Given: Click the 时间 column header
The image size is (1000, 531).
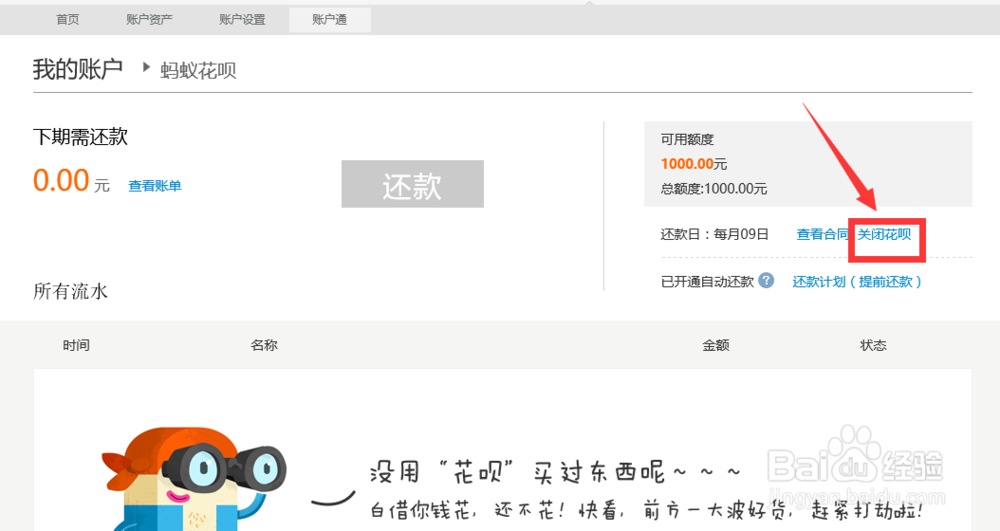Looking at the screenshot, I should point(76,346).
